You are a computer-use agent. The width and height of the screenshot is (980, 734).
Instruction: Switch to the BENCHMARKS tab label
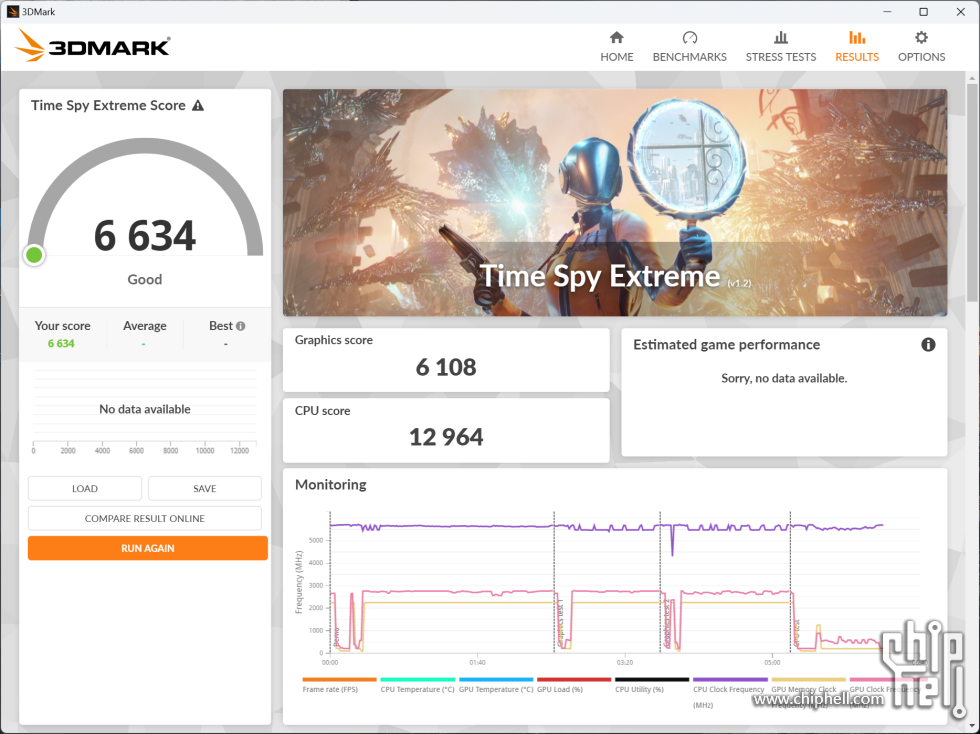(689, 57)
